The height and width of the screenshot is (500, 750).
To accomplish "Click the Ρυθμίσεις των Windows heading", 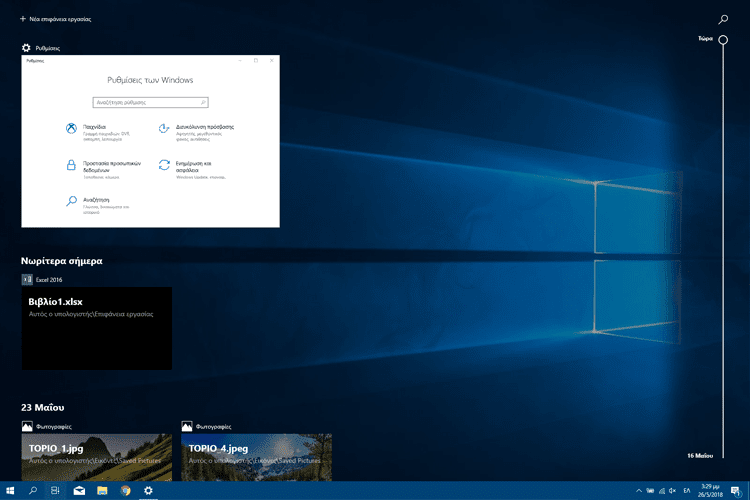I will (150, 80).
